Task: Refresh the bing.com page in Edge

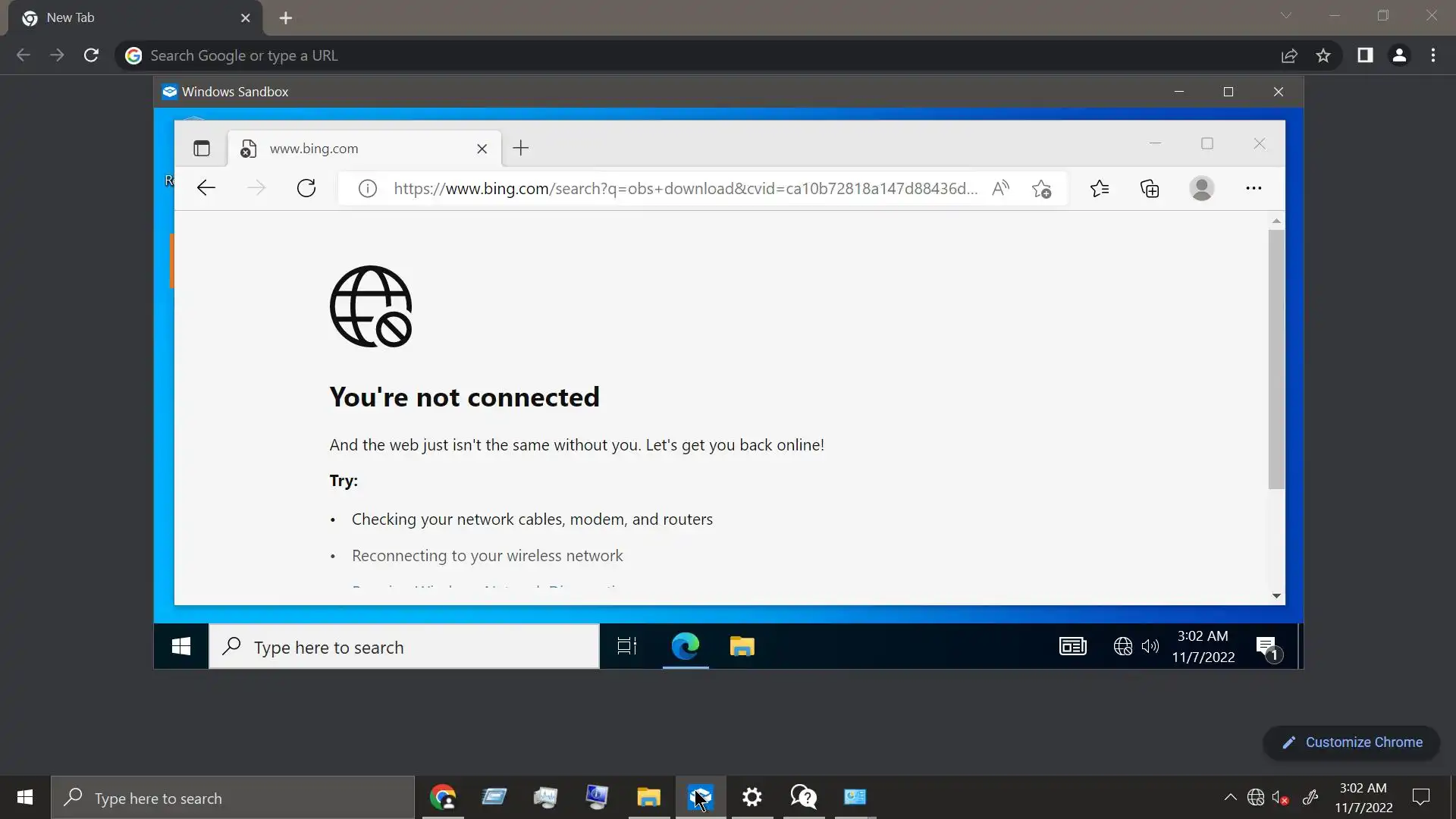Action: coord(306,188)
